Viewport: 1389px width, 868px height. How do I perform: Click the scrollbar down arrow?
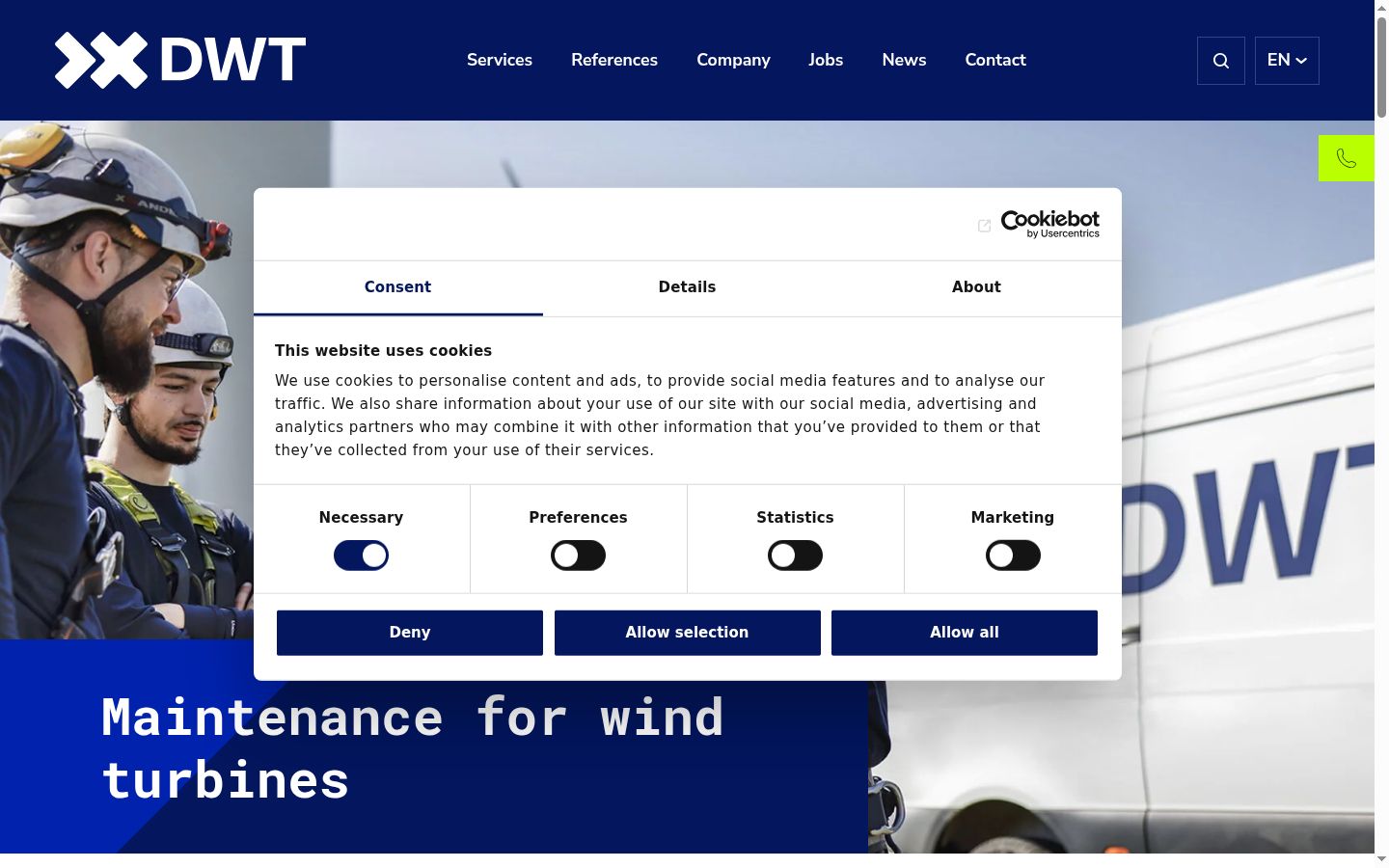point(1381,859)
